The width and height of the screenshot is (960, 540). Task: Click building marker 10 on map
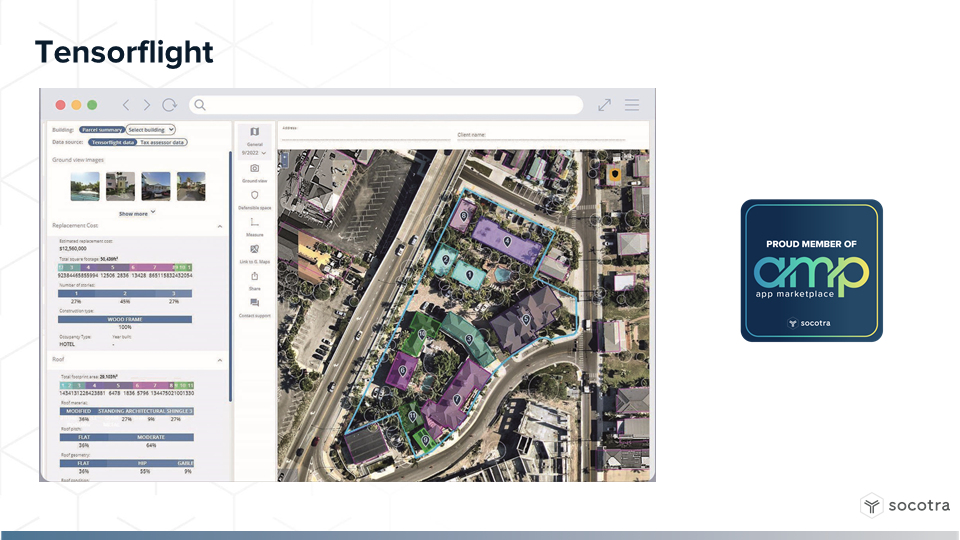[x=422, y=334]
